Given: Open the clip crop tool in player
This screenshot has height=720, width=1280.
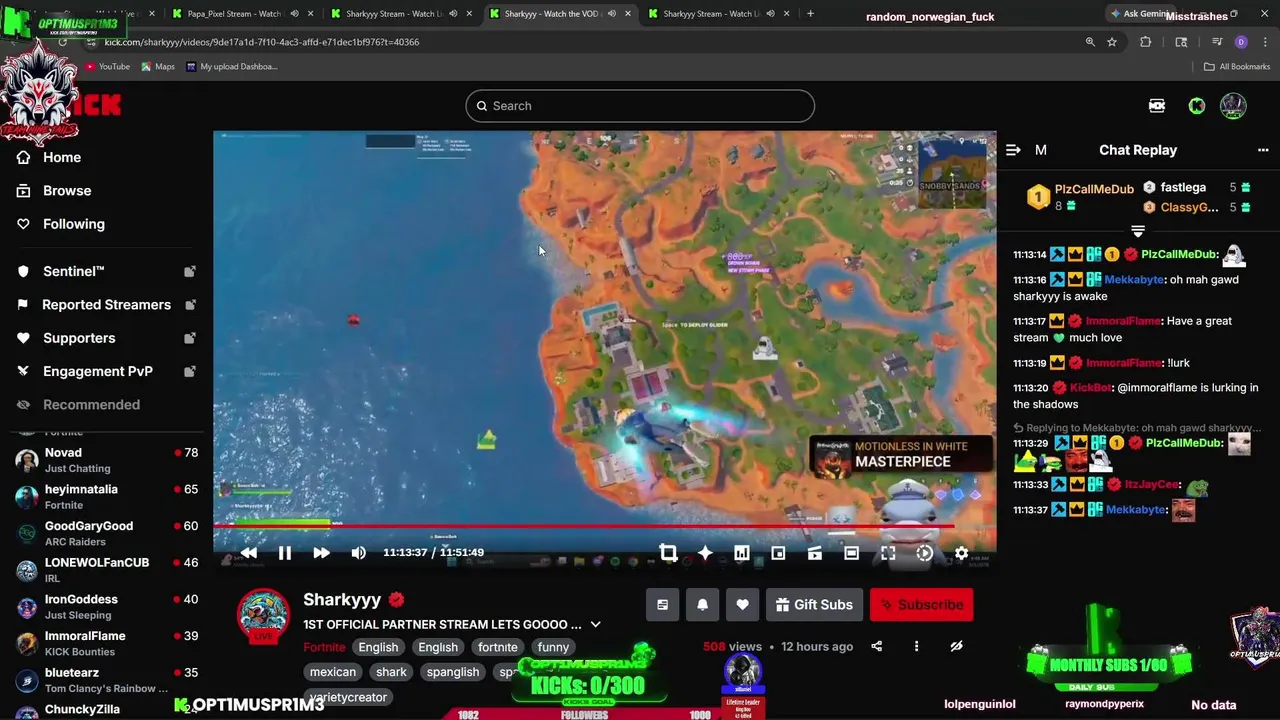Looking at the screenshot, I should click(668, 553).
